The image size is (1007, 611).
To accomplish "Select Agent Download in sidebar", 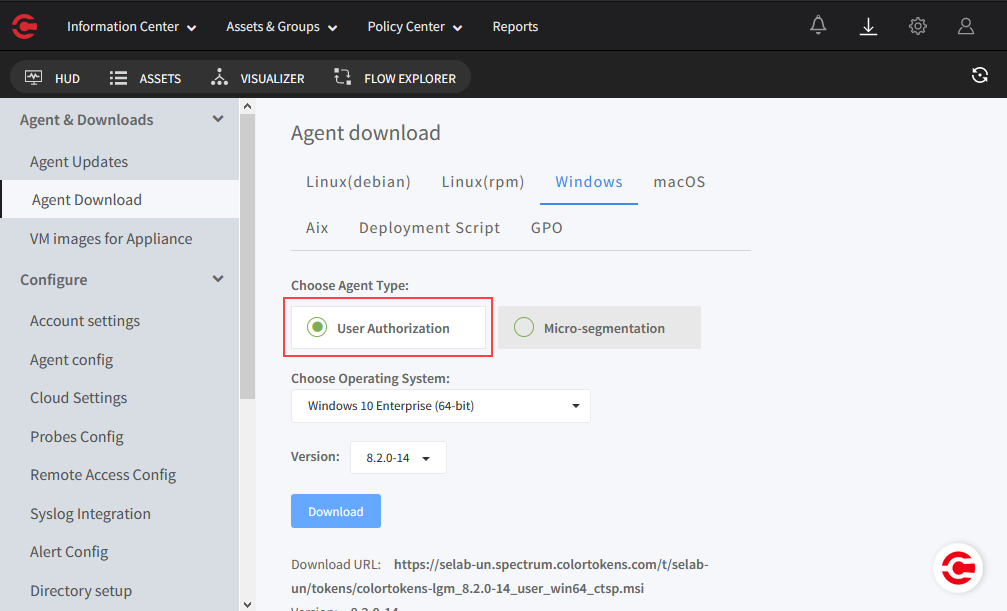I will (x=119, y=200).
